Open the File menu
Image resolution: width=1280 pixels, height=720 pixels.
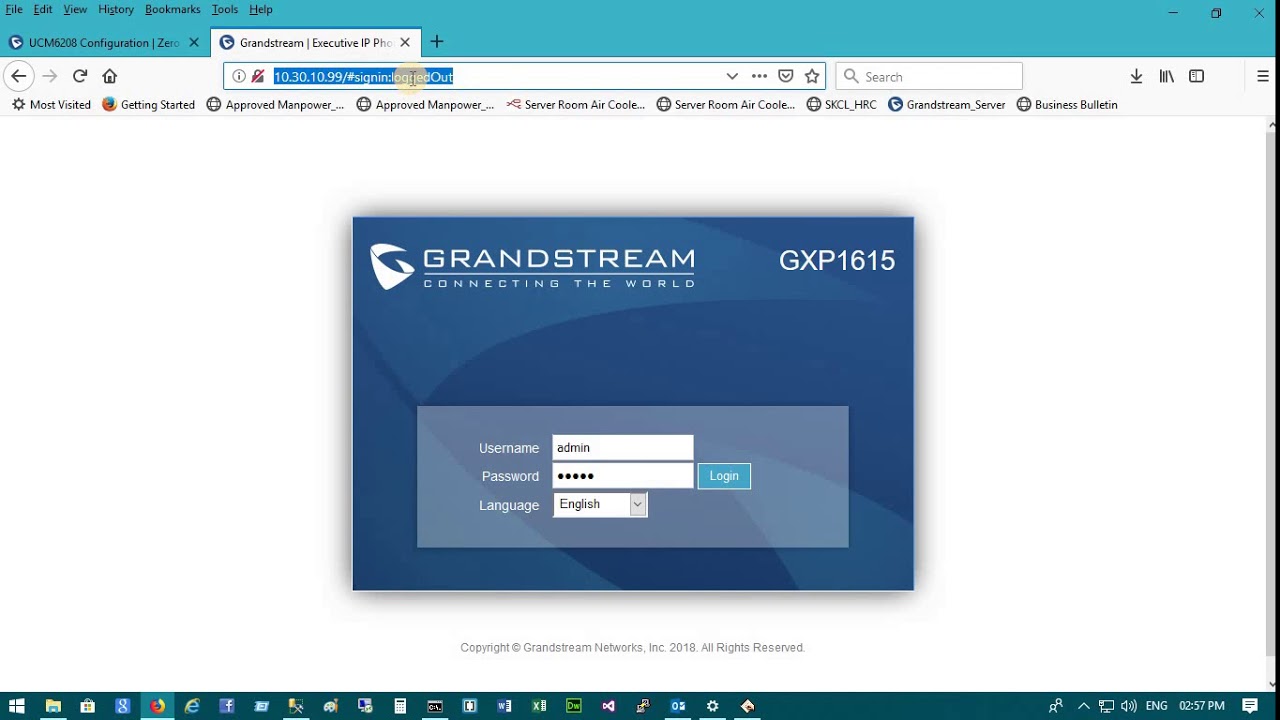14,9
